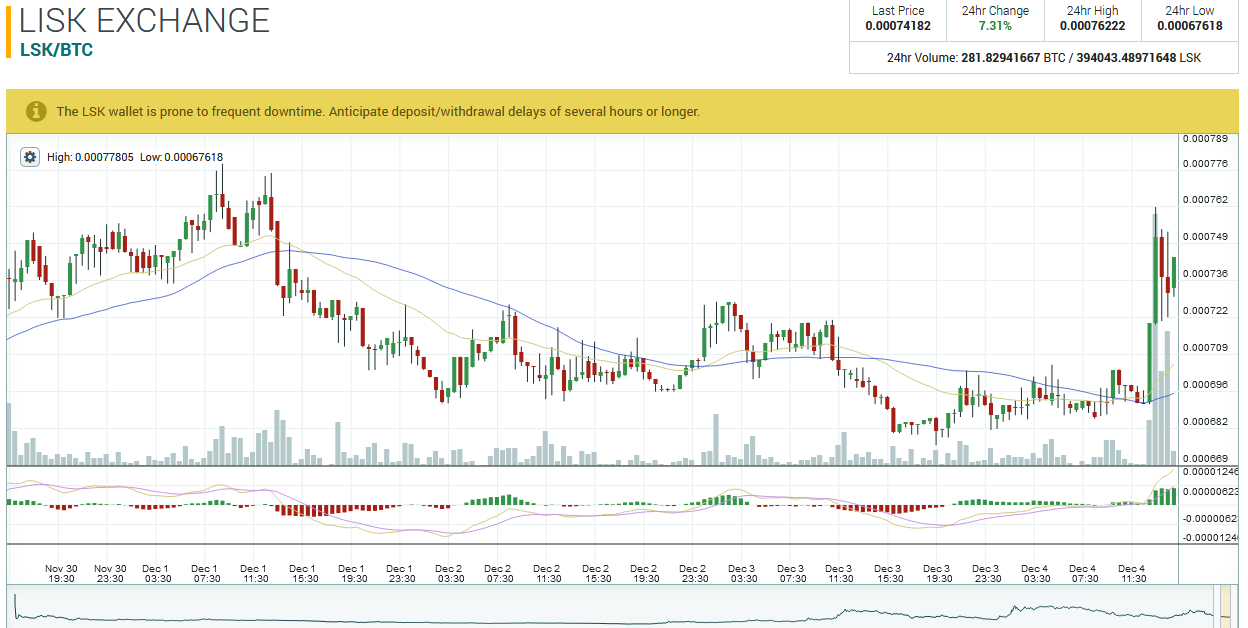Click the Dec 2 11:30 time label

[548, 574]
